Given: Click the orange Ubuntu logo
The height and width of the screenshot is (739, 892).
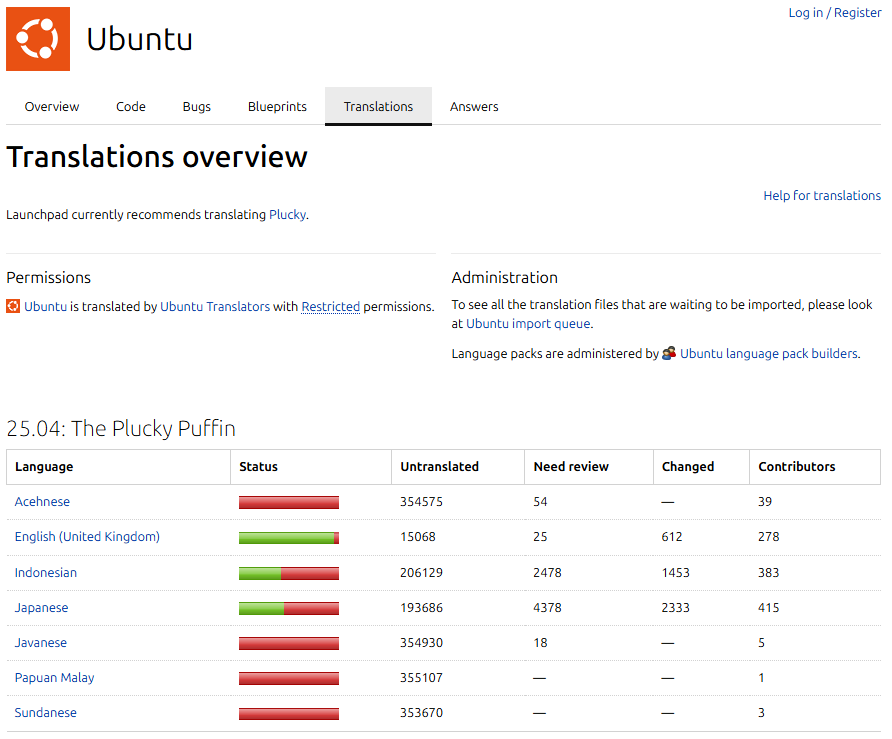Looking at the screenshot, I should [38, 39].
